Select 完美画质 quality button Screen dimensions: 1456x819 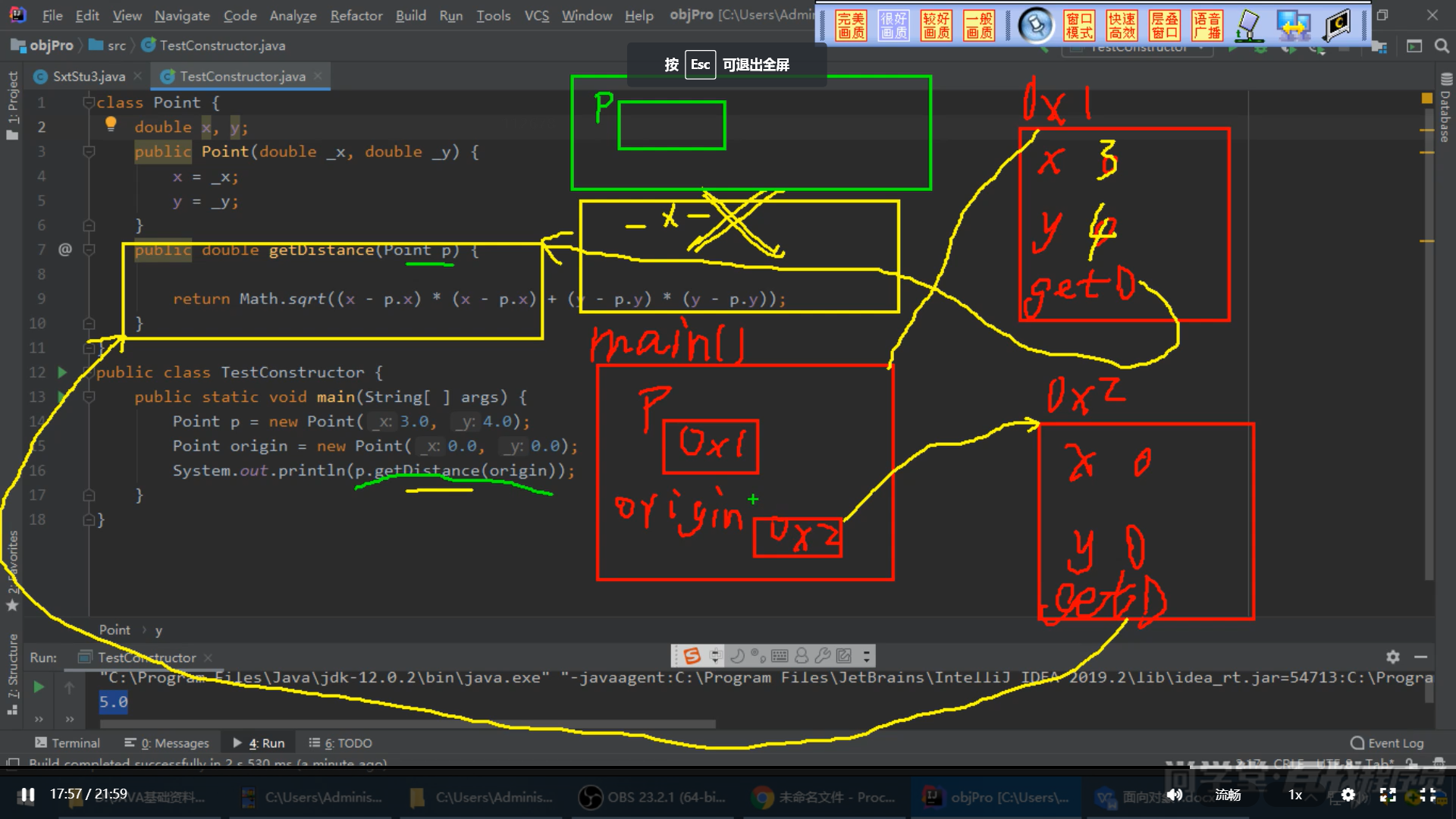pos(850,25)
